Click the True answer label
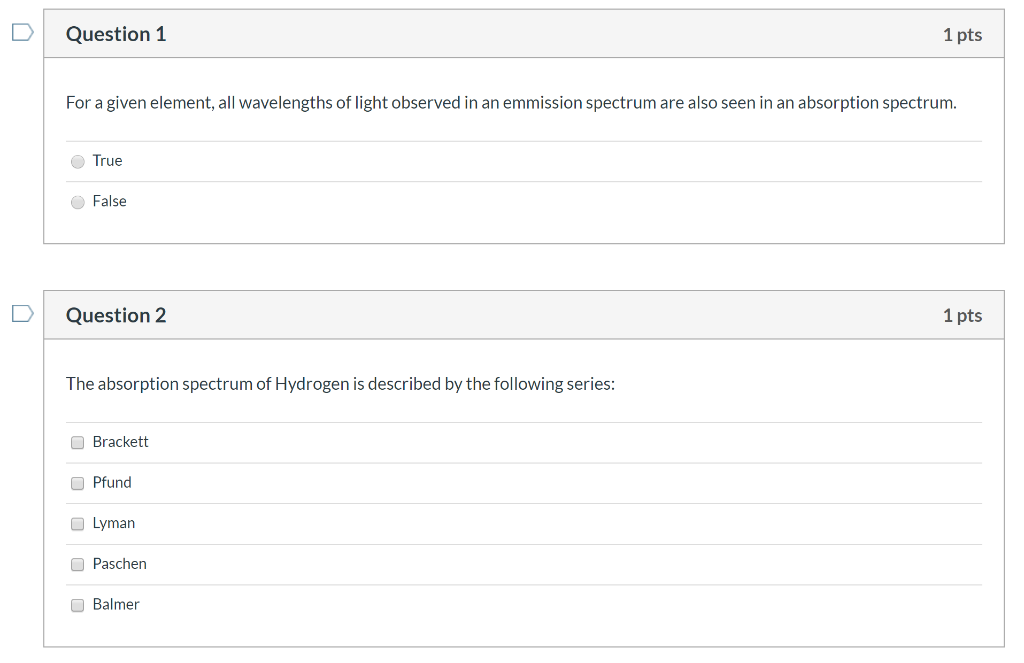1024x663 pixels. pos(106,160)
